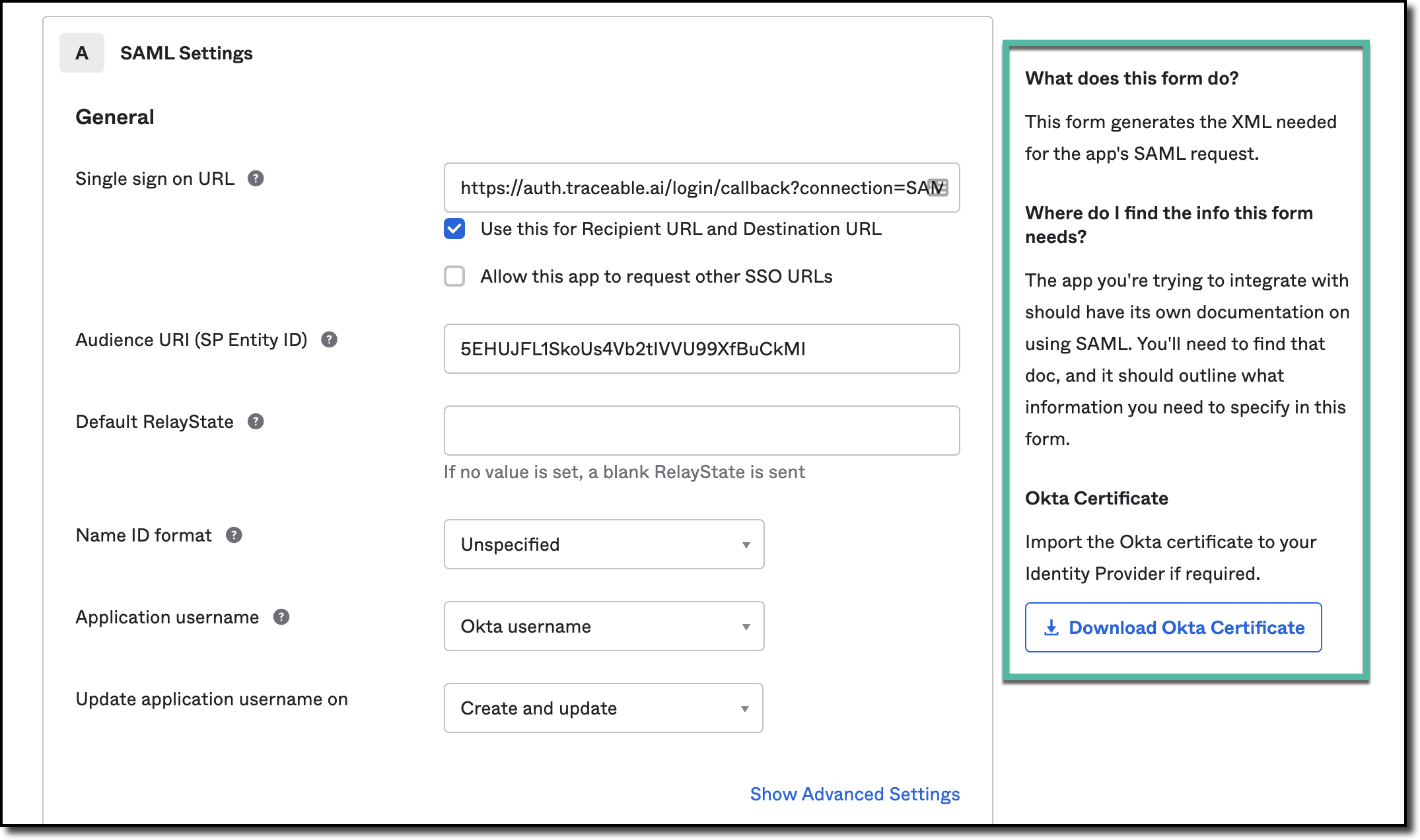Click 'What does this form do?' heading
Screen dimensions: 1420x840
point(1132,78)
